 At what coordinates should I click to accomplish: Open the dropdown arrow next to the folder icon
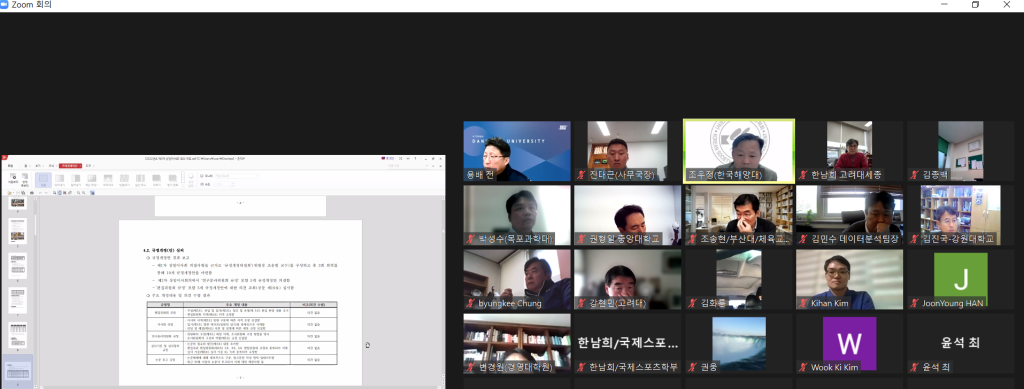(14, 193)
